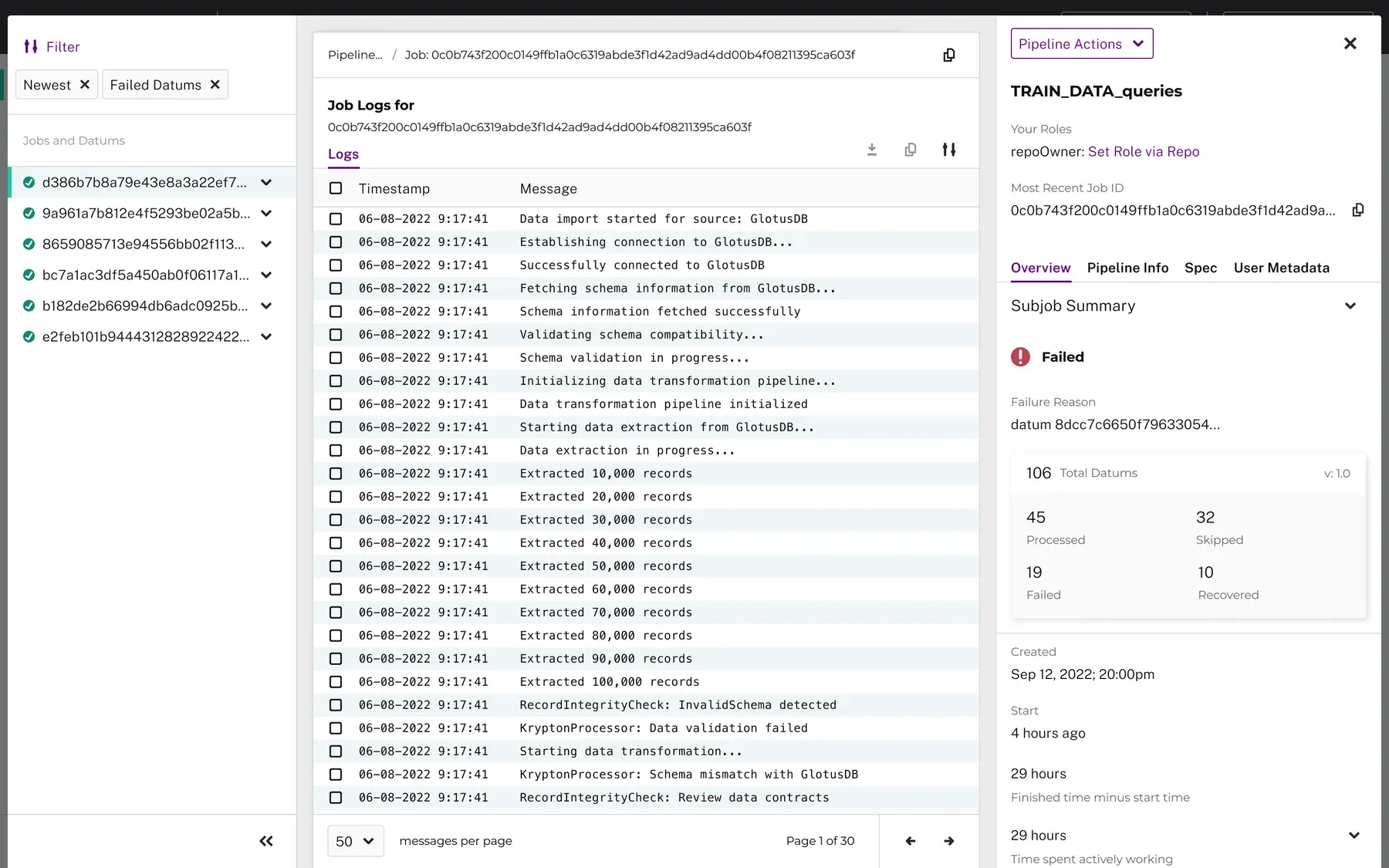Collapse the left sidebar with double chevron
Viewport: 1389px width, 868px height.
tap(266, 841)
